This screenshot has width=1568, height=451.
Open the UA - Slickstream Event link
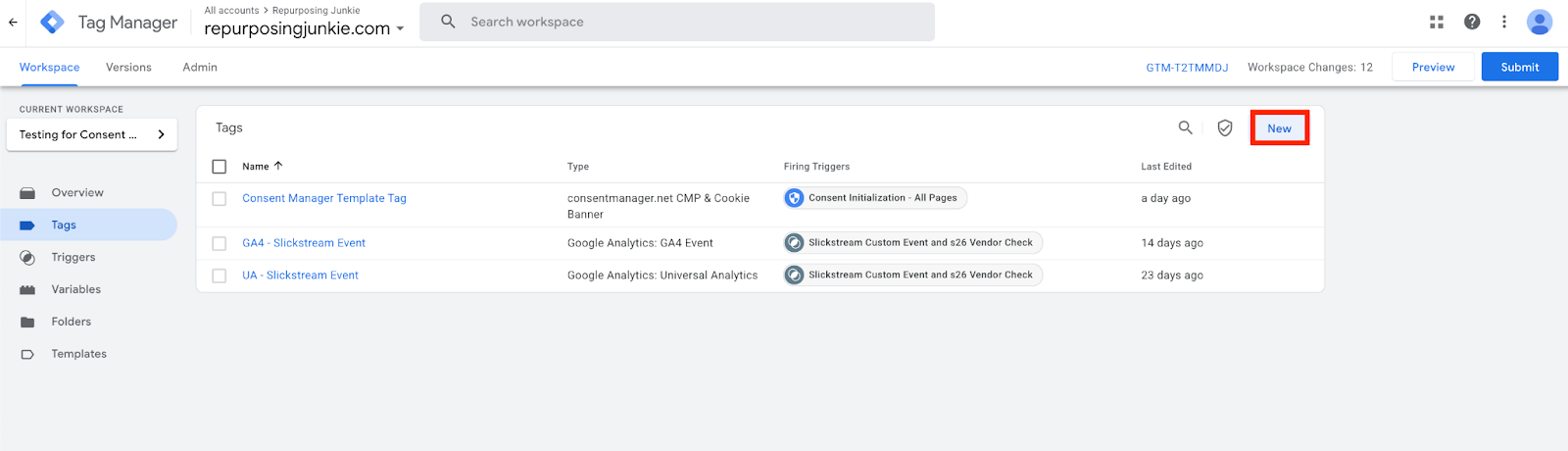[x=301, y=276]
